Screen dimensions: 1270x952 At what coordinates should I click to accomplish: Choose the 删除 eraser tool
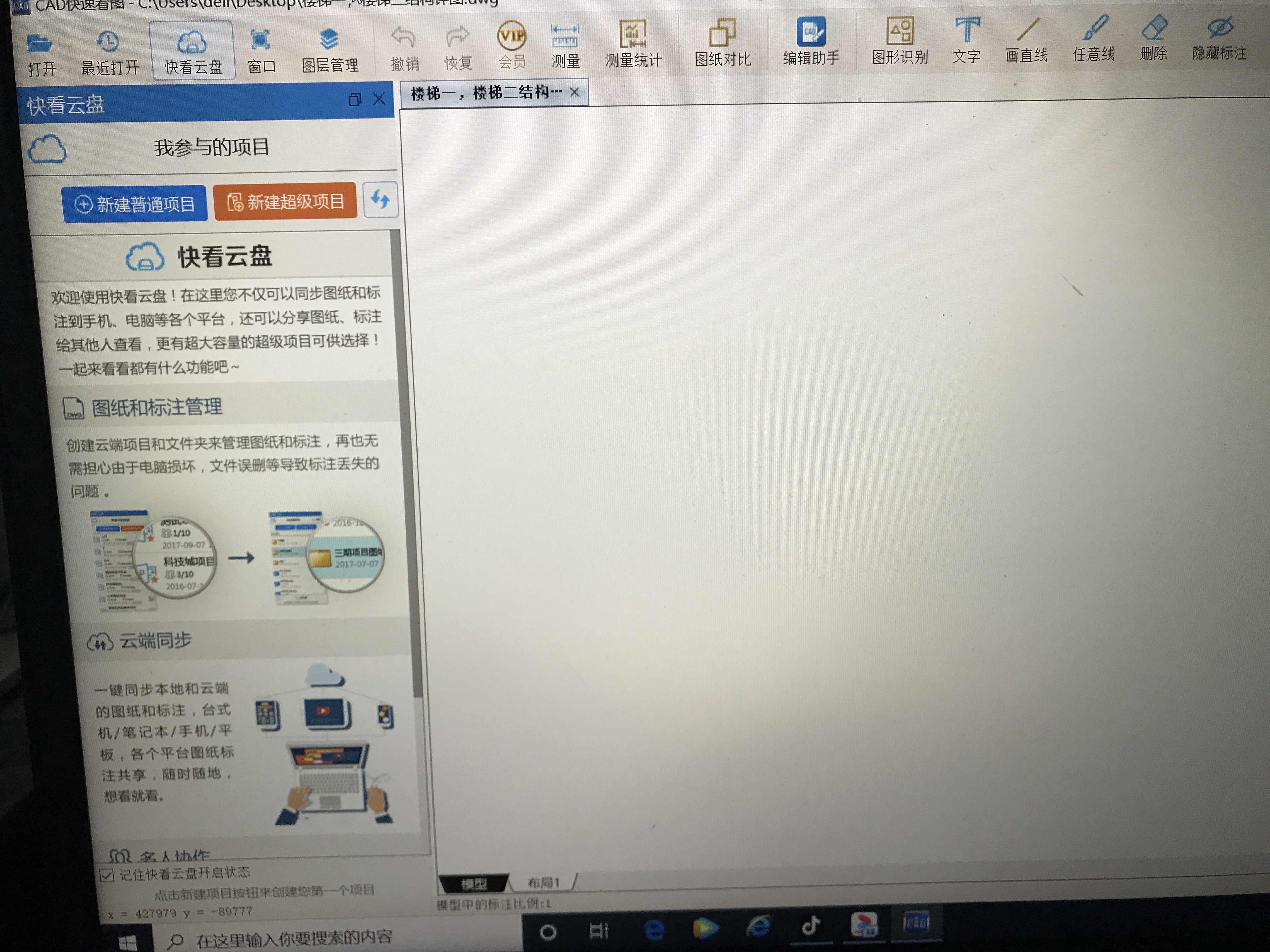[x=1153, y=38]
